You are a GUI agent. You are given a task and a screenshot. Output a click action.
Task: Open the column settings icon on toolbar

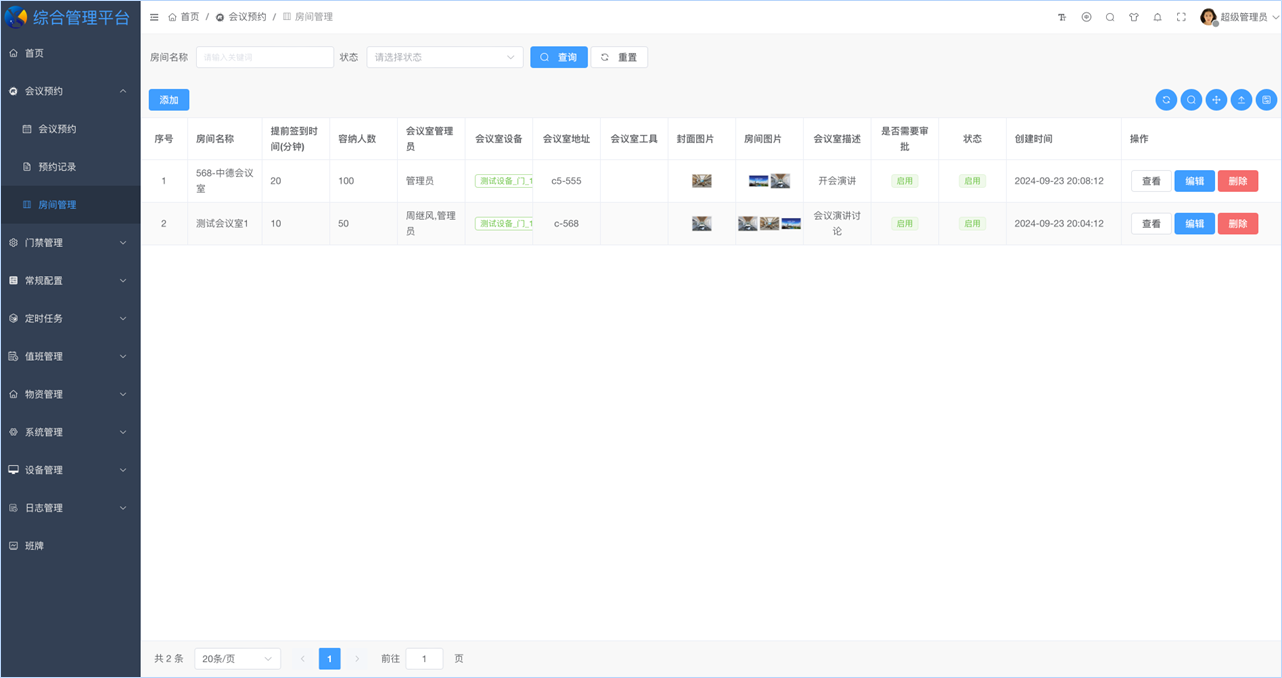[1266, 99]
